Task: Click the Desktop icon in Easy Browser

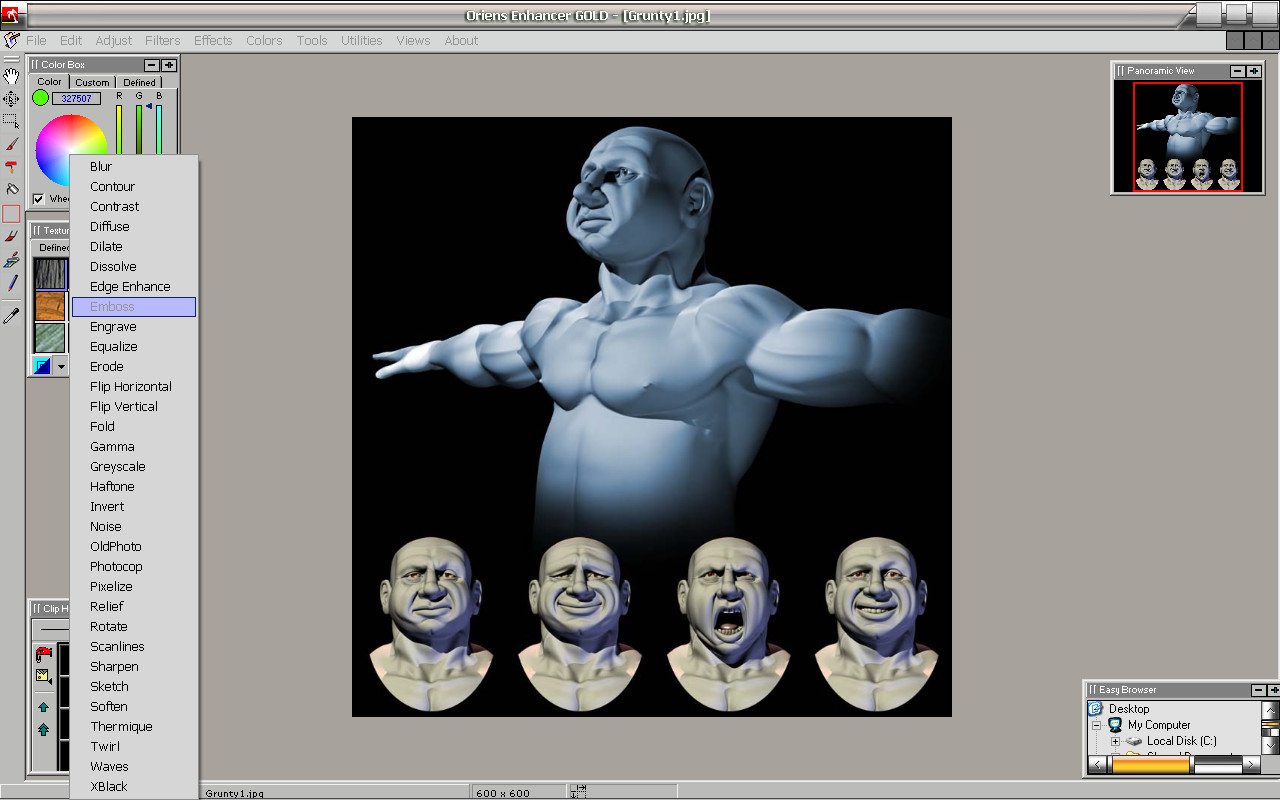Action: 1095,708
